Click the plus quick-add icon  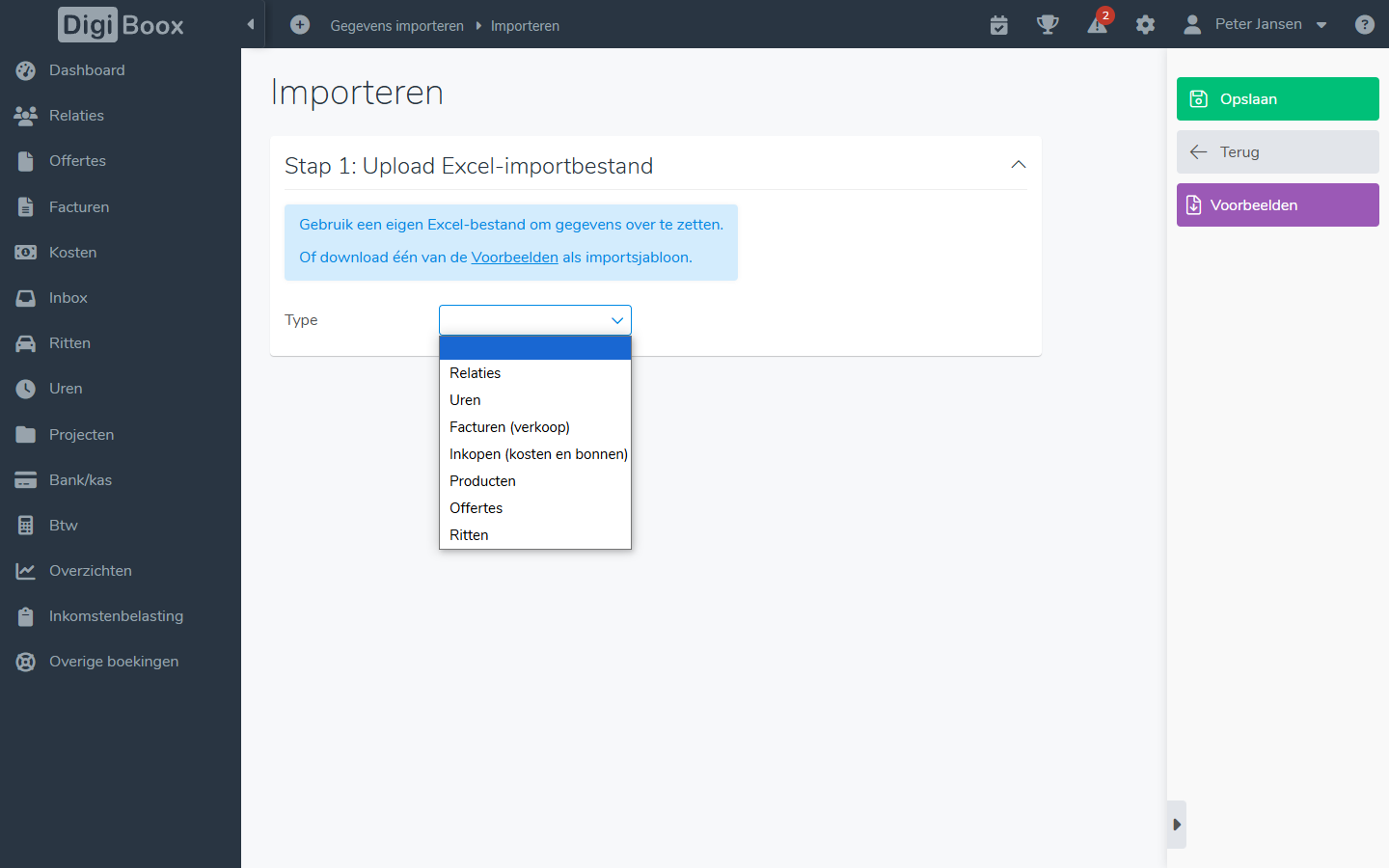(x=300, y=25)
